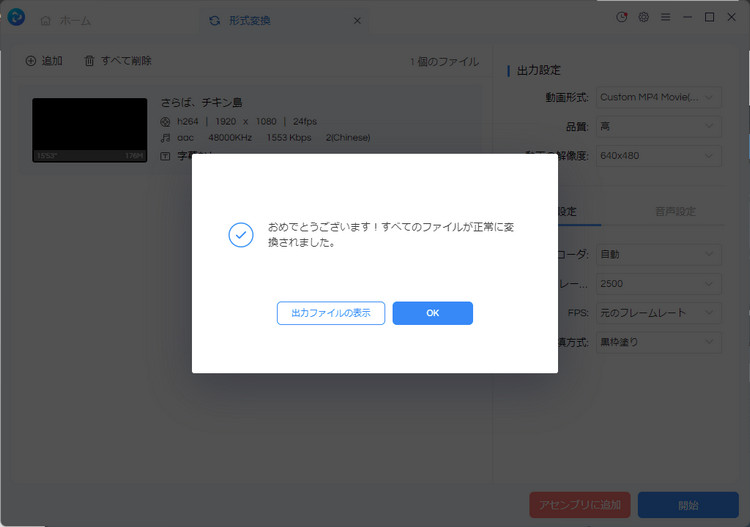This screenshot has width=750, height=527.
Task: Open the hamburger menu icon
Action: [x=665, y=17]
